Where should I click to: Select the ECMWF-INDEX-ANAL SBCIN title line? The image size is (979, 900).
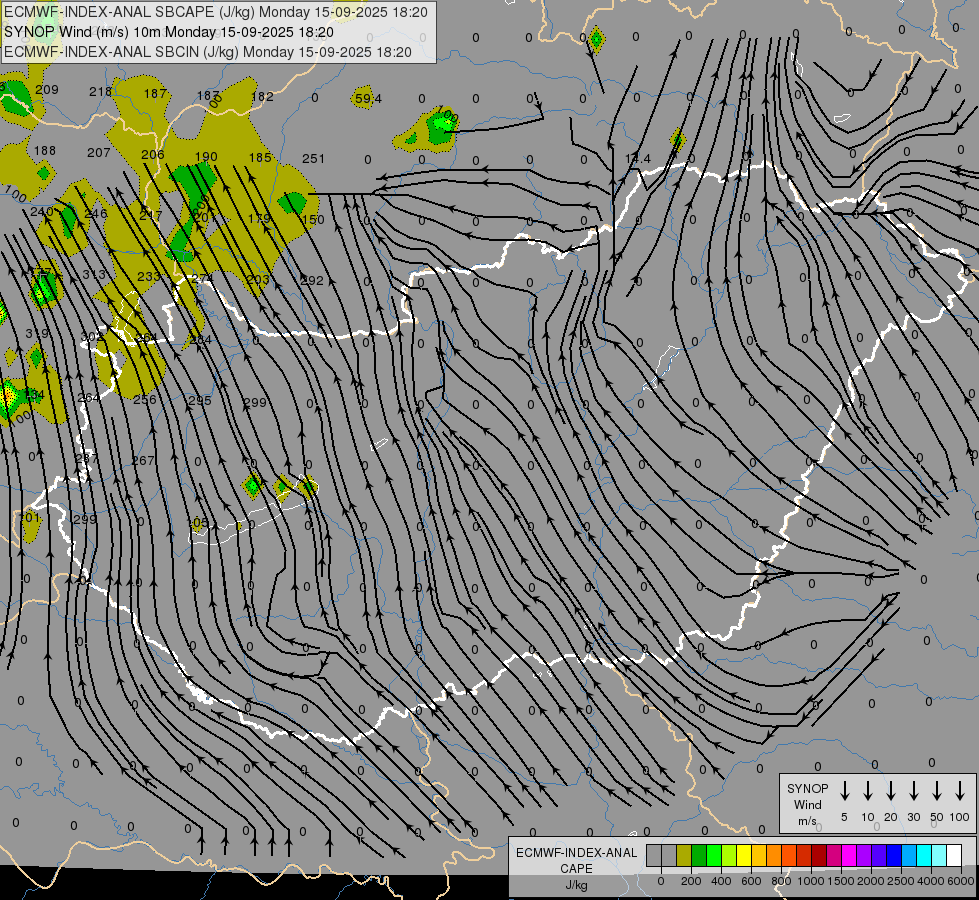(x=208, y=51)
